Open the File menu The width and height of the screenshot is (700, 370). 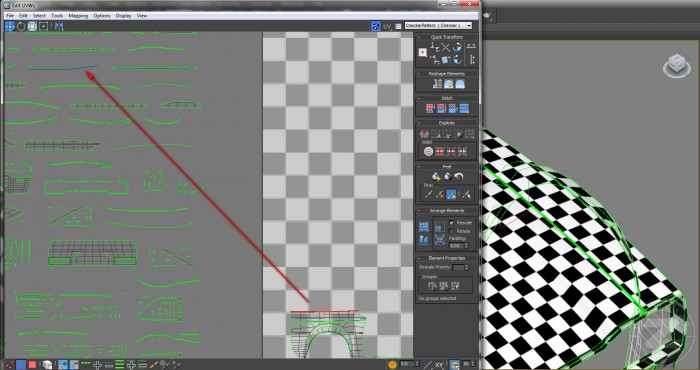pyautogui.click(x=10, y=16)
